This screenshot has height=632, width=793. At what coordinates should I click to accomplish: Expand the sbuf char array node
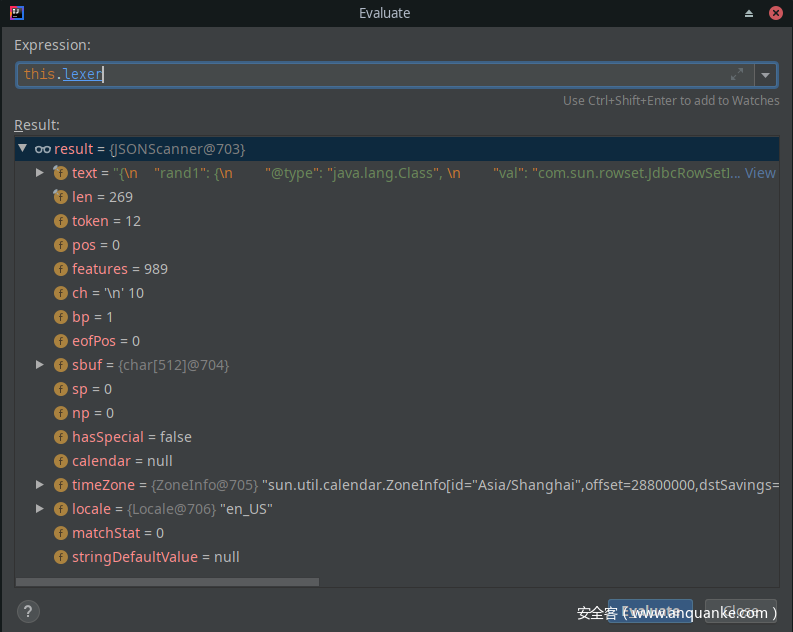coord(40,365)
